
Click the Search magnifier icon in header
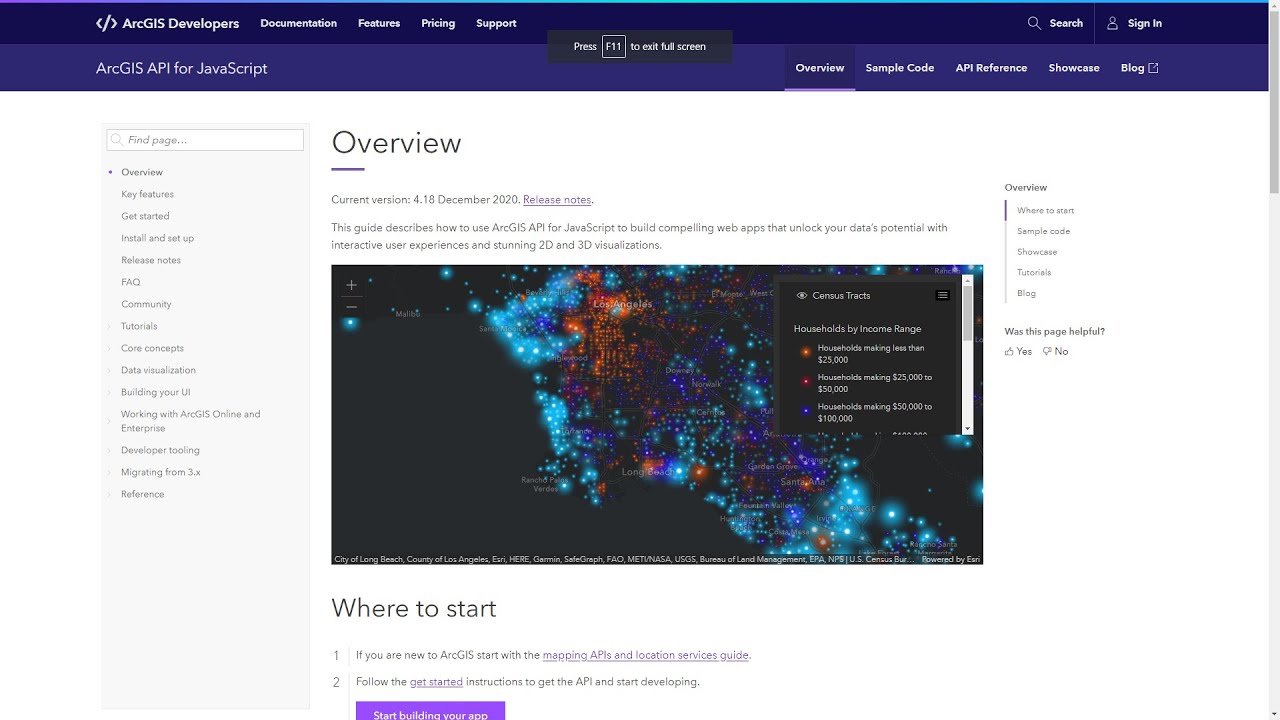tap(1034, 23)
